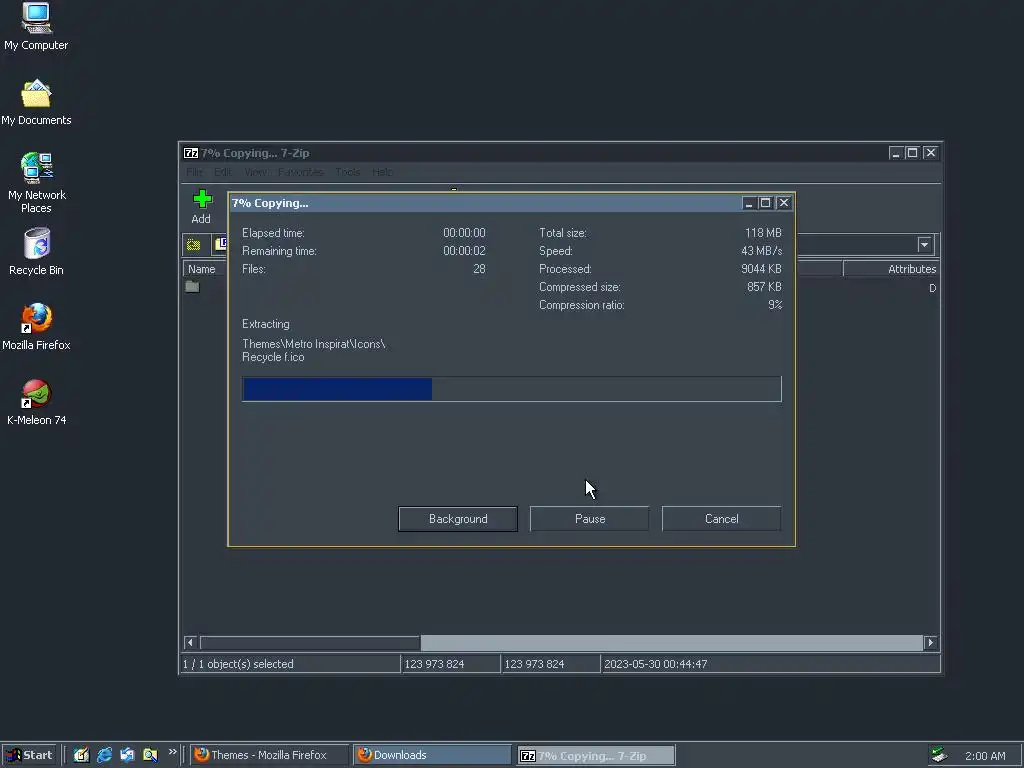Close the 7-Zip main window
The height and width of the screenshot is (768, 1024).
(x=931, y=153)
